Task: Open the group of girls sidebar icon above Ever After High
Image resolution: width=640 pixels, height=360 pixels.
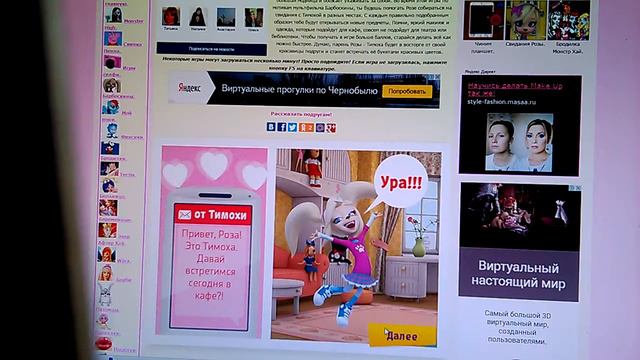Action: tap(108, 208)
